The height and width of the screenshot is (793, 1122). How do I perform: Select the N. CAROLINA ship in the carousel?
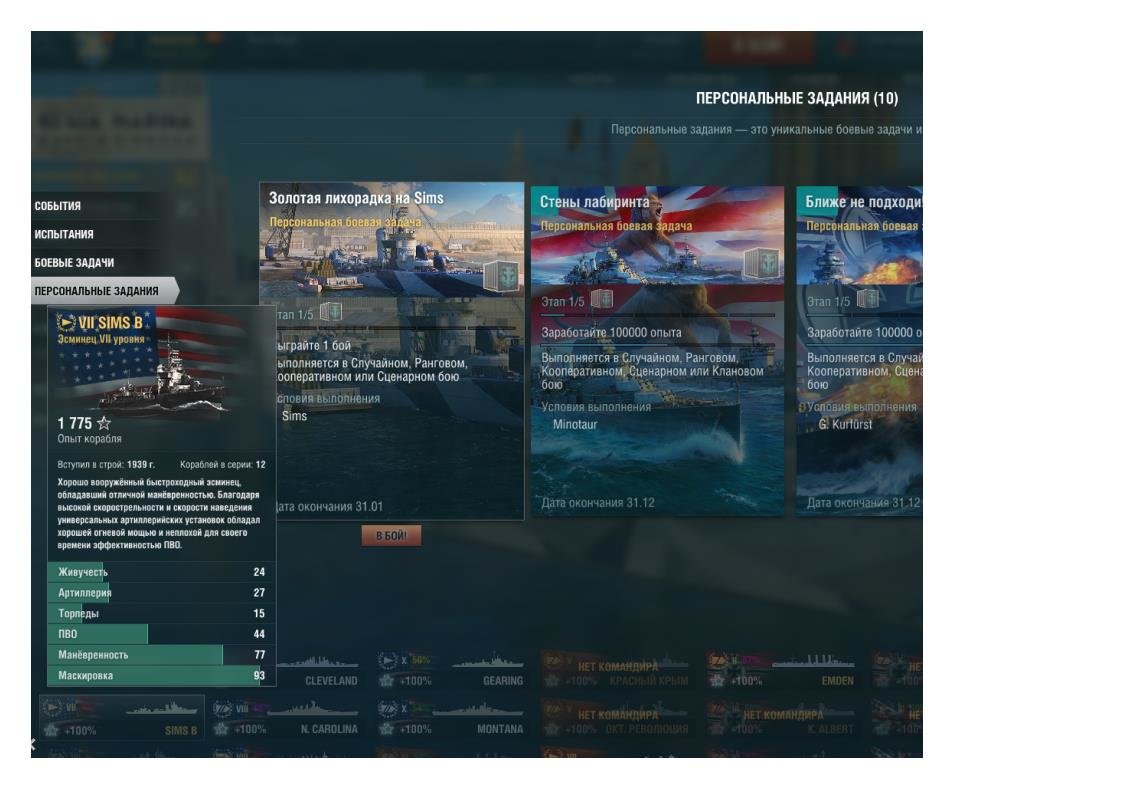287,719
